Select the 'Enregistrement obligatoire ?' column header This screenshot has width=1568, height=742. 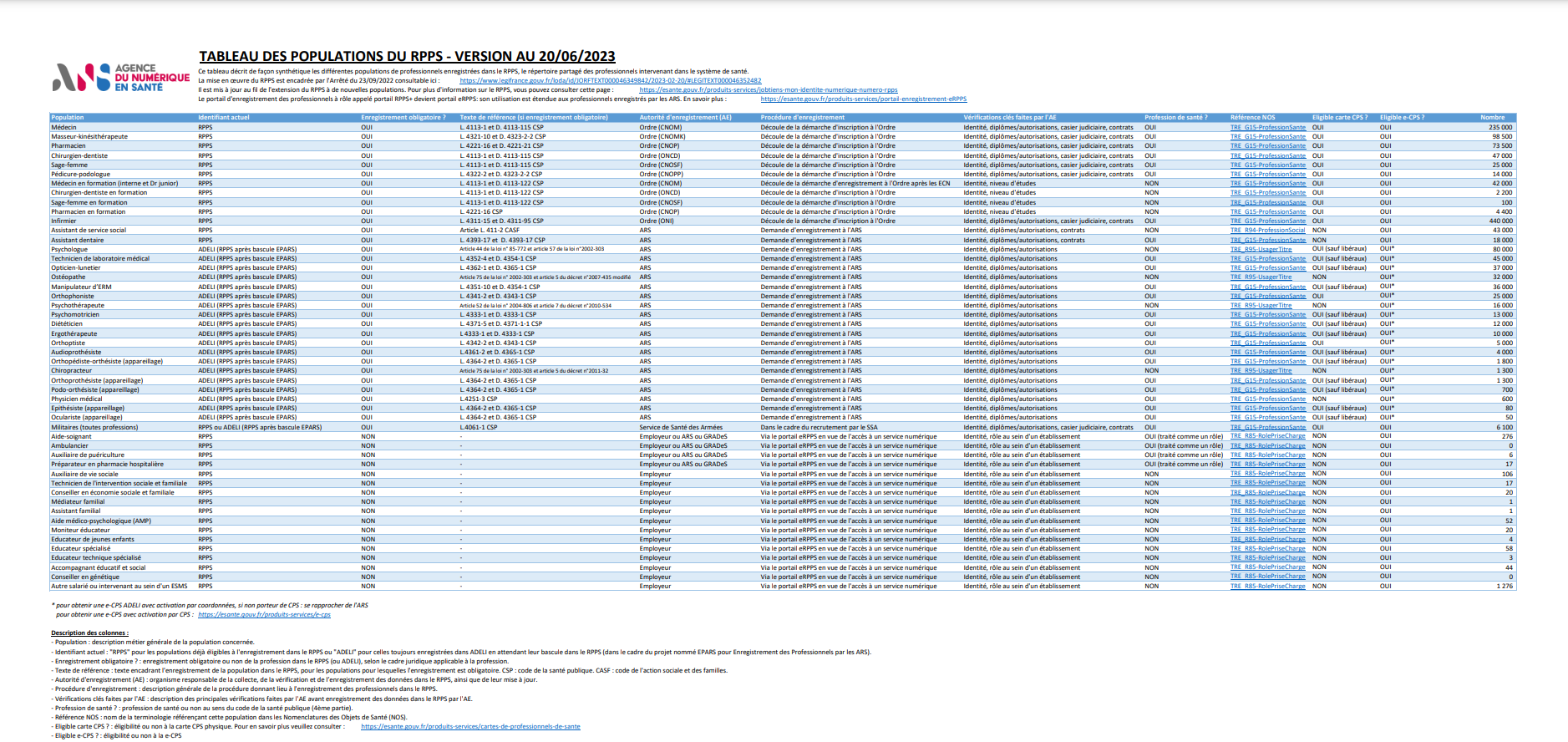pos(403,118)
